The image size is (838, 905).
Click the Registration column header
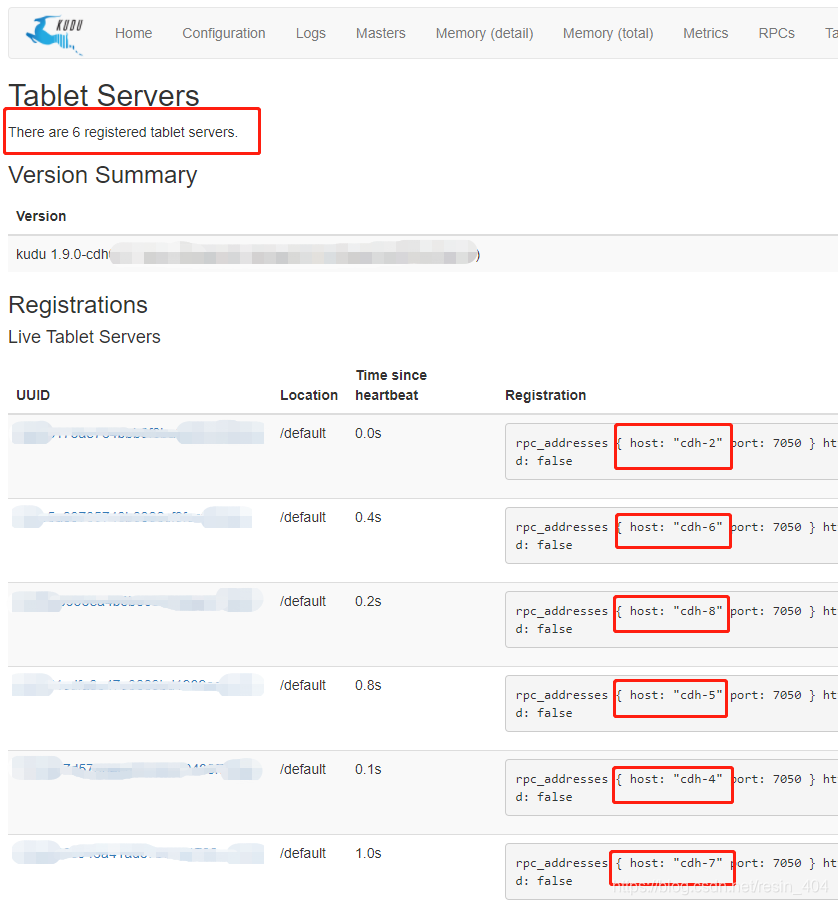545,395
